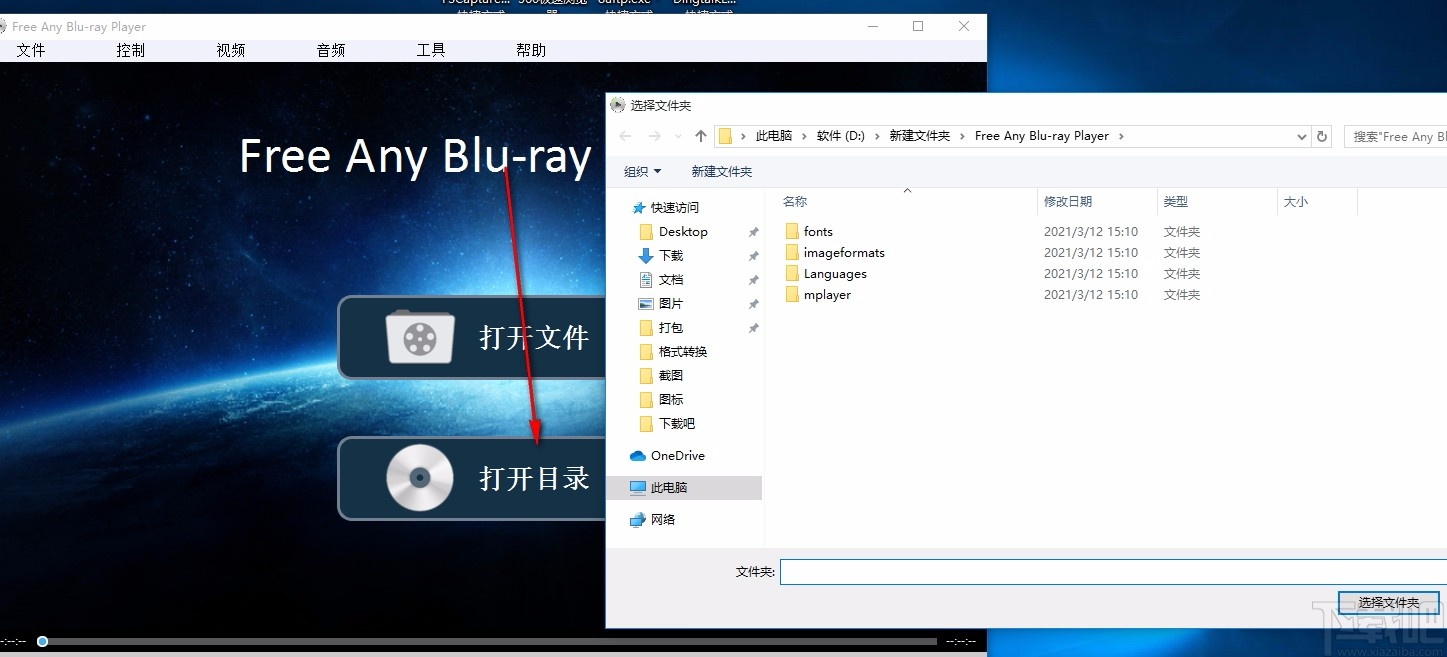Click the refresh icon beside the address bar

click(1322, 136)
